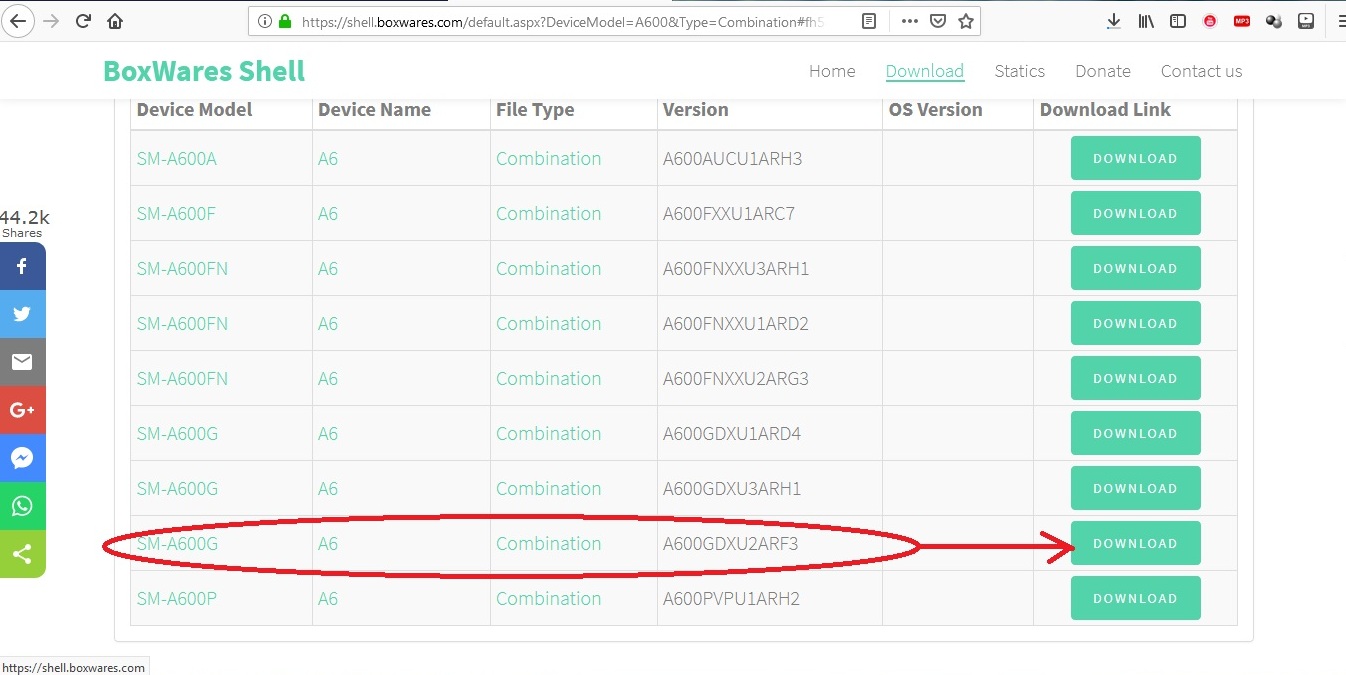This screenshot has width=1346, height=675.
Task: Download the A600PVPU1ARH2 file
Action: (x=1135, y=598)
